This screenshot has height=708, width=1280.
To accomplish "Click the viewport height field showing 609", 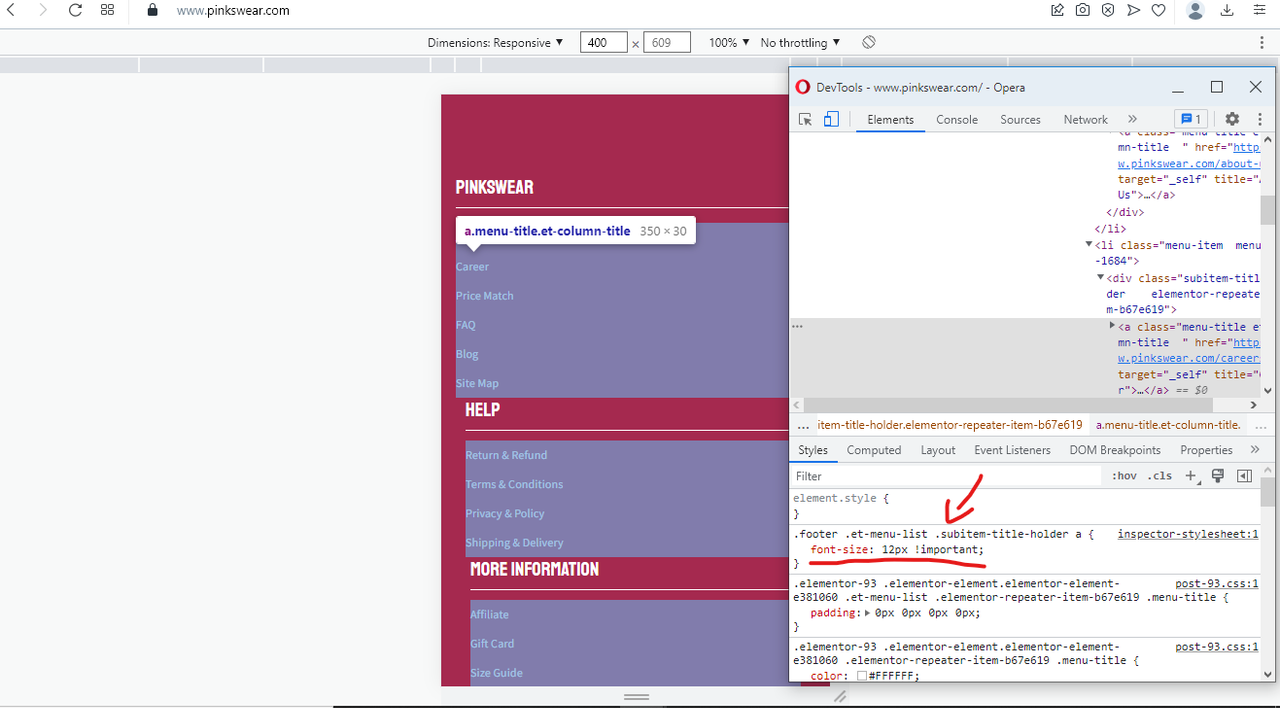I will pyautogui.click(x=666, y=43).
